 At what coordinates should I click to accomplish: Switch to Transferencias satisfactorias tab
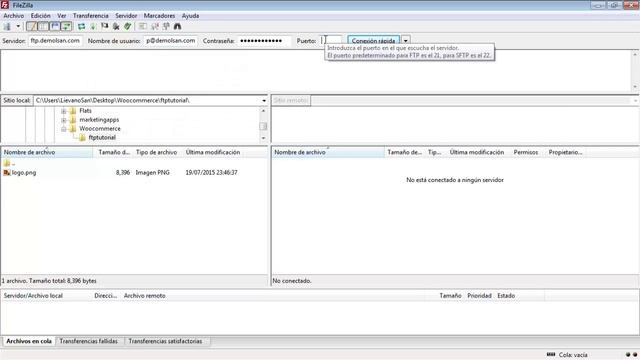coord(165,341)
